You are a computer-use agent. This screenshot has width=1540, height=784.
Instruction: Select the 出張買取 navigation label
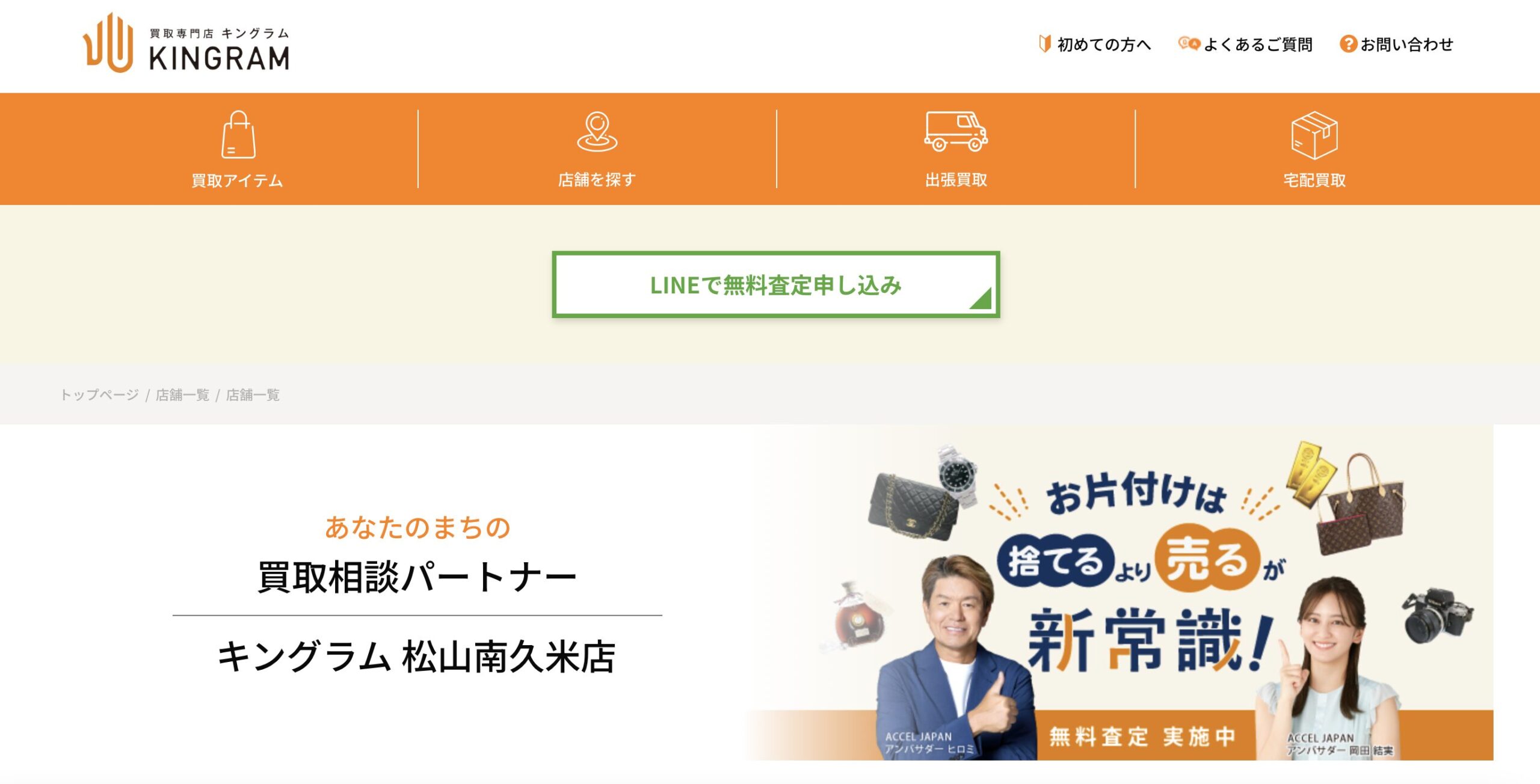pos(956,179)
